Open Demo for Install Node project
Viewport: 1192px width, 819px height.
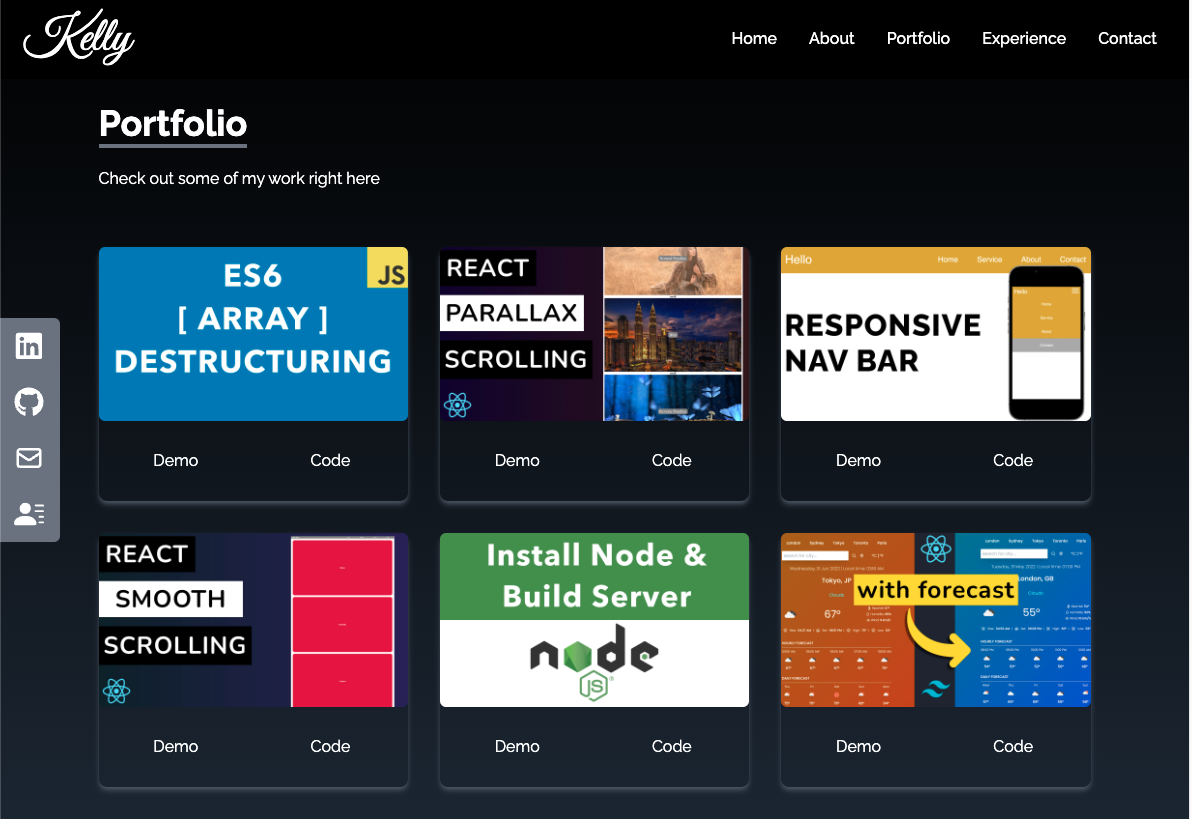pos(517,746)
